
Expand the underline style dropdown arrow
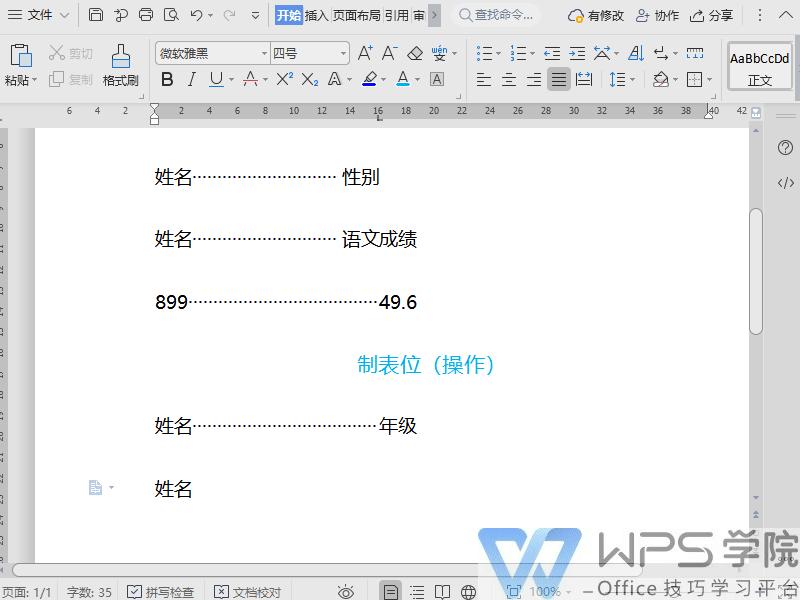click(233, 80)
